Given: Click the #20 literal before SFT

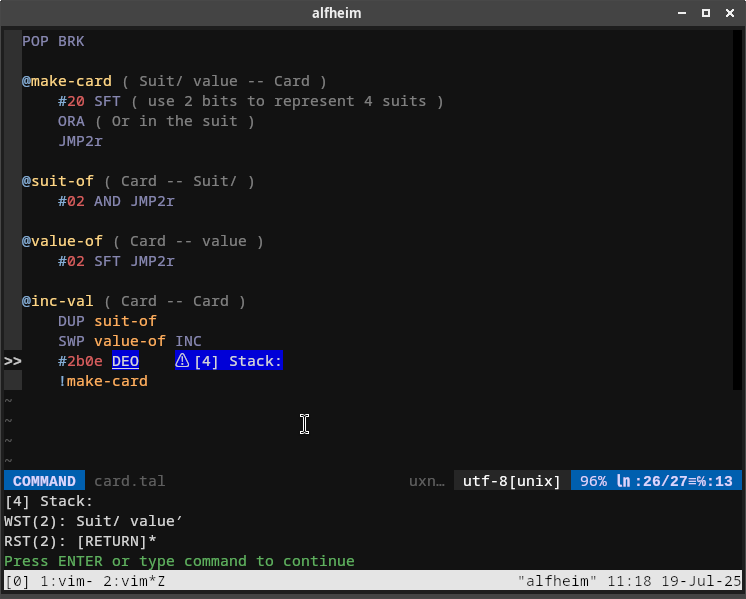Looking at the screenshot, I should pyautogui.click(x=71, y=101).
